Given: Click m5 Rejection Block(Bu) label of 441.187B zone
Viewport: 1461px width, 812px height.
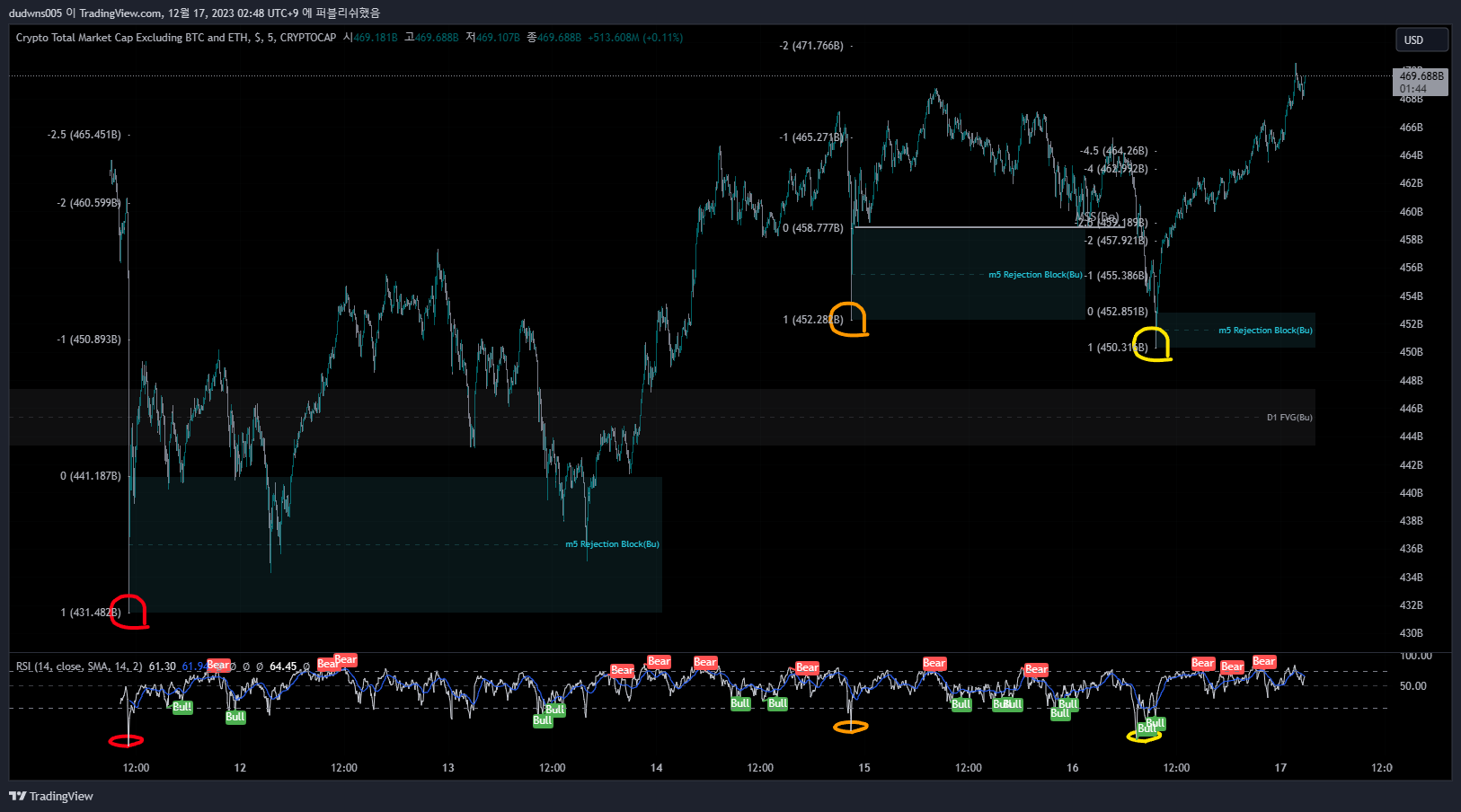Looking at the screenshot, I should click(612, 544).
